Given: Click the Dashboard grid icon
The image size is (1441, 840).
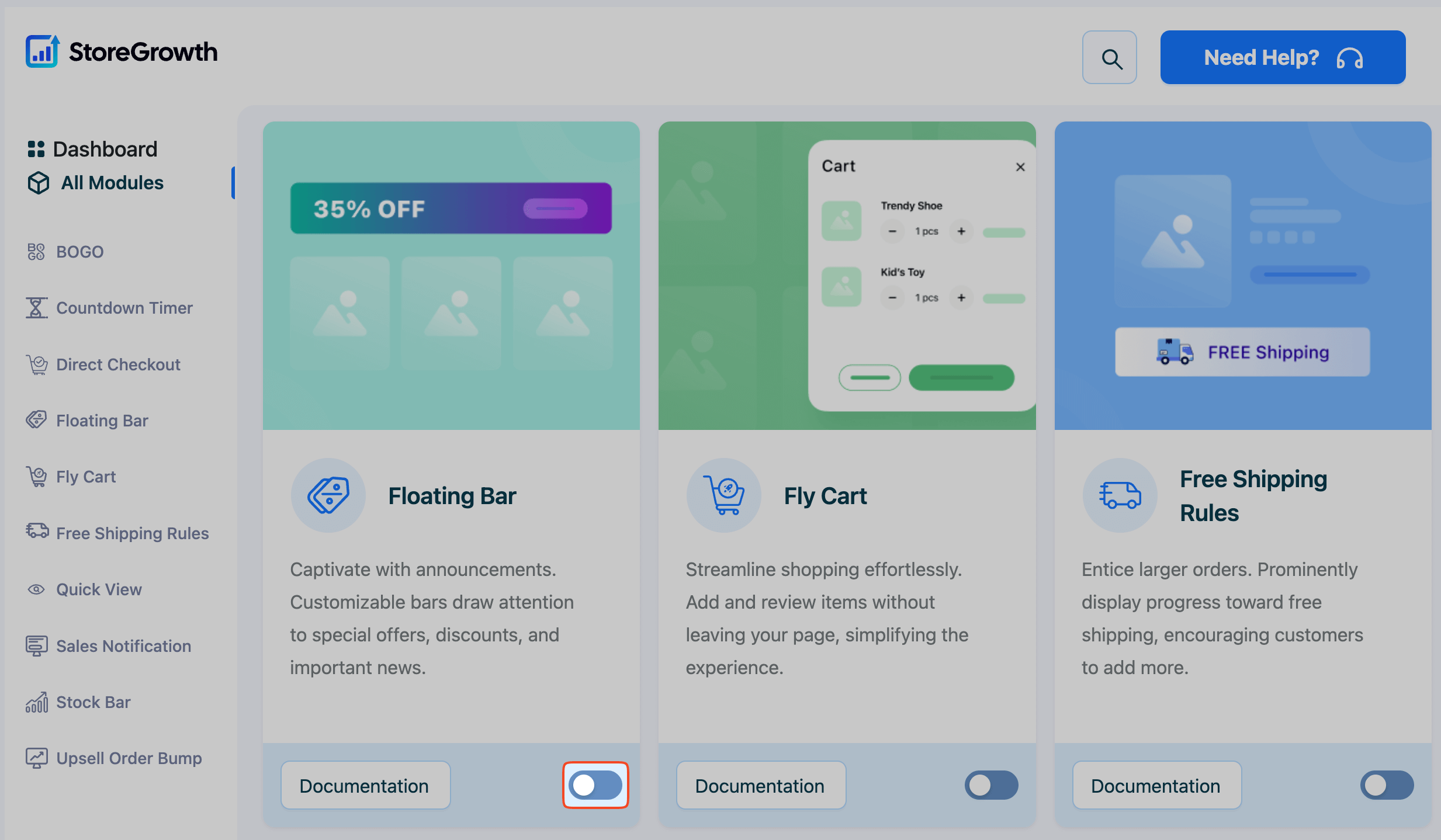Looking at the screenshot, I should pos(36,149).
